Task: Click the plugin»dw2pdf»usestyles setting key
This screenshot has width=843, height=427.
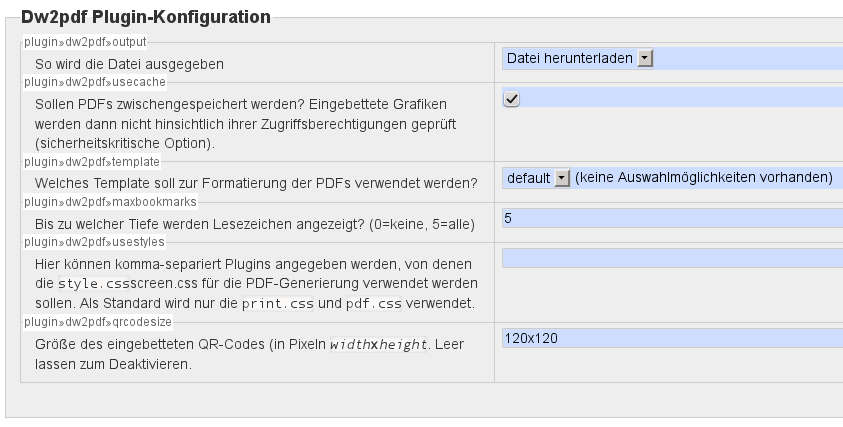Action: pos(94,241)
